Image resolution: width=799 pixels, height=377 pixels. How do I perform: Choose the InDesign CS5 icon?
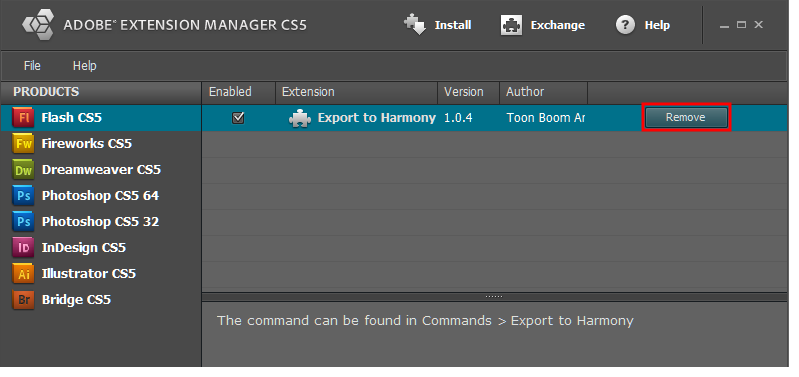pos(23,248)
